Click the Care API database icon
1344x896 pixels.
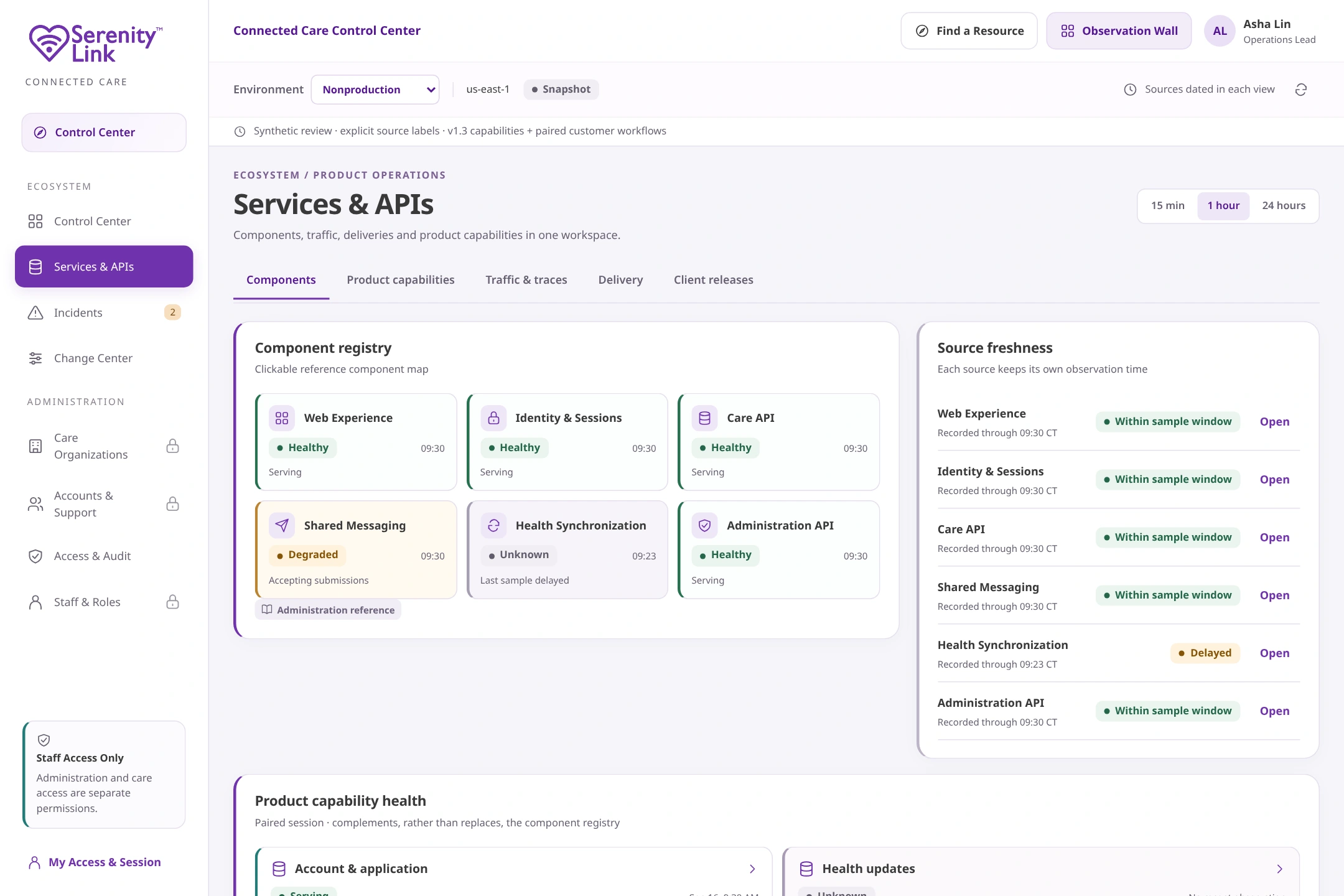(704, 418)
